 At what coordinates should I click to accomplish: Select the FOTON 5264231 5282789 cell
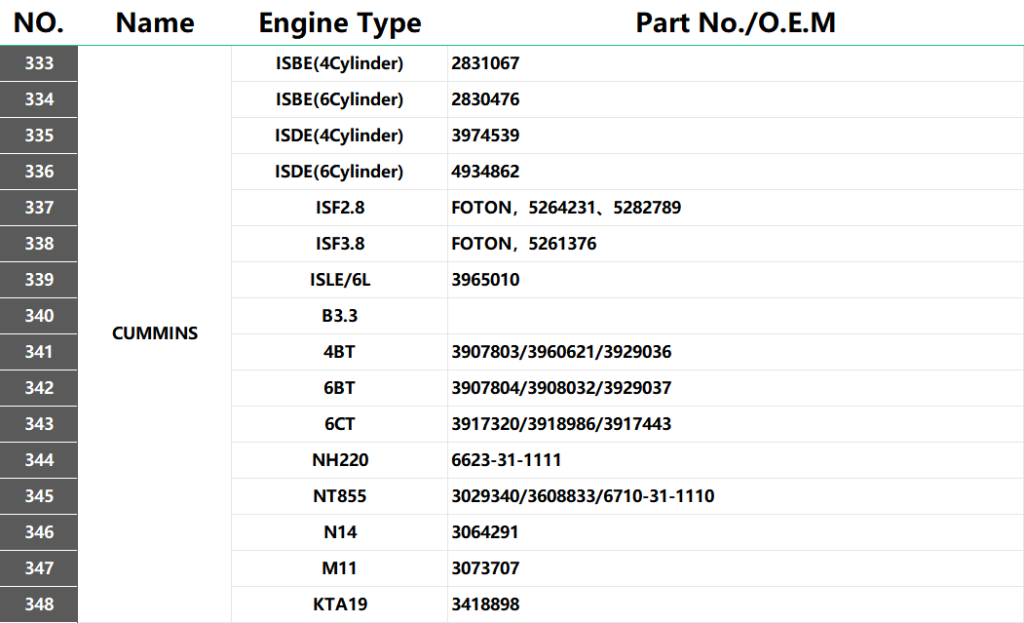pos(735,208)
